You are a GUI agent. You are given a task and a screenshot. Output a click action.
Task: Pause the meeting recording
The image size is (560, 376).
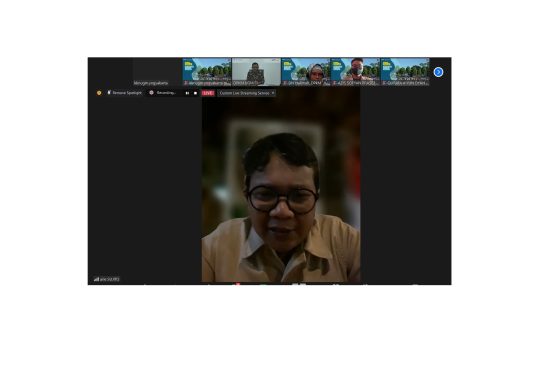[x=187, y=93]
